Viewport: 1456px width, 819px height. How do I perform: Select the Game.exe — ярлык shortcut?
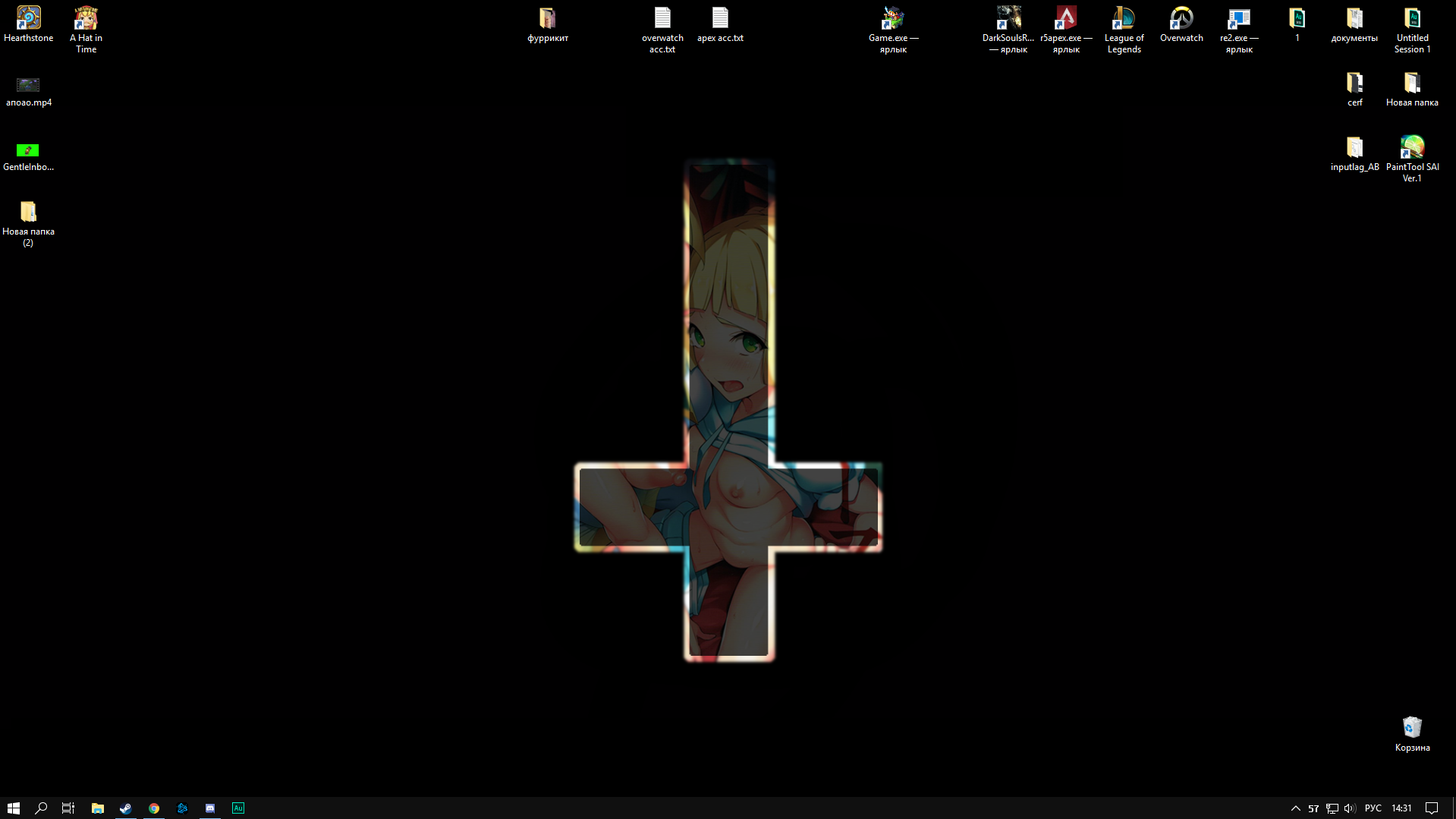pos(893,30)
